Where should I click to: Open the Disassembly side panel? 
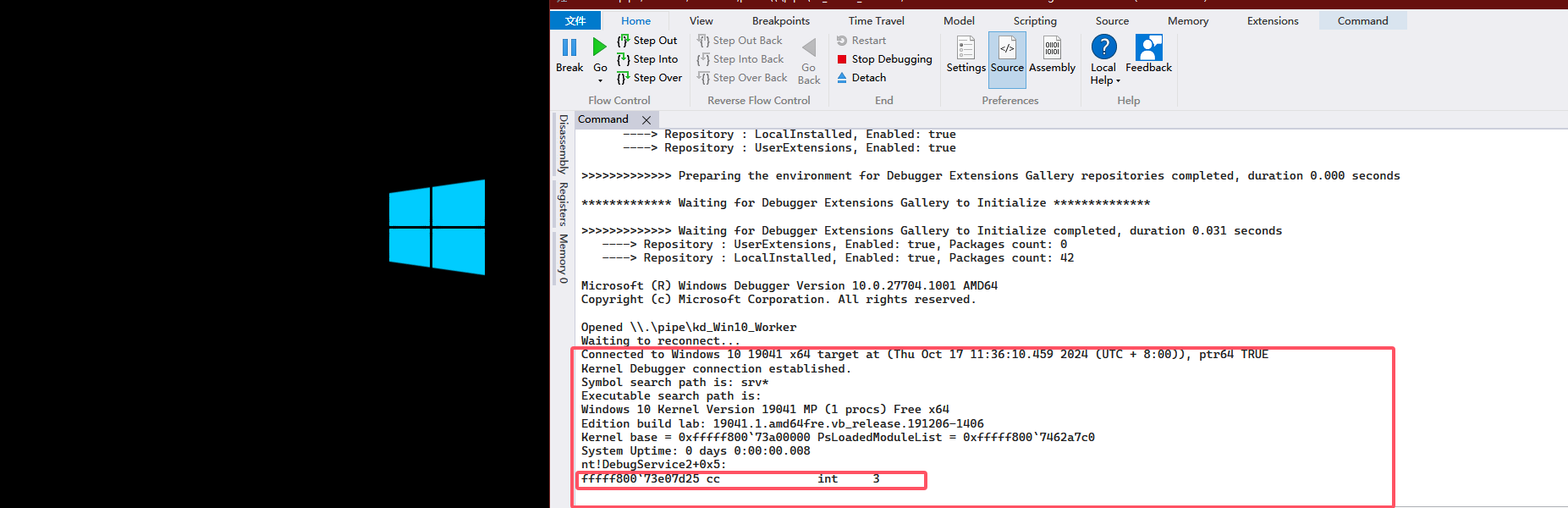click(563, 144)
